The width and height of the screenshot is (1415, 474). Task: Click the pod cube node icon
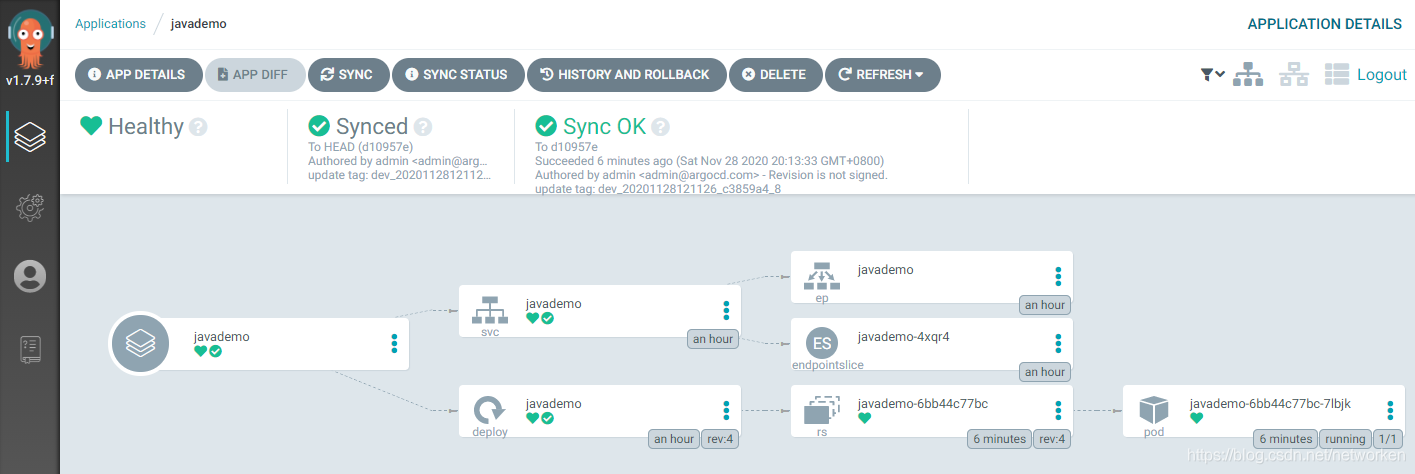1154,409
